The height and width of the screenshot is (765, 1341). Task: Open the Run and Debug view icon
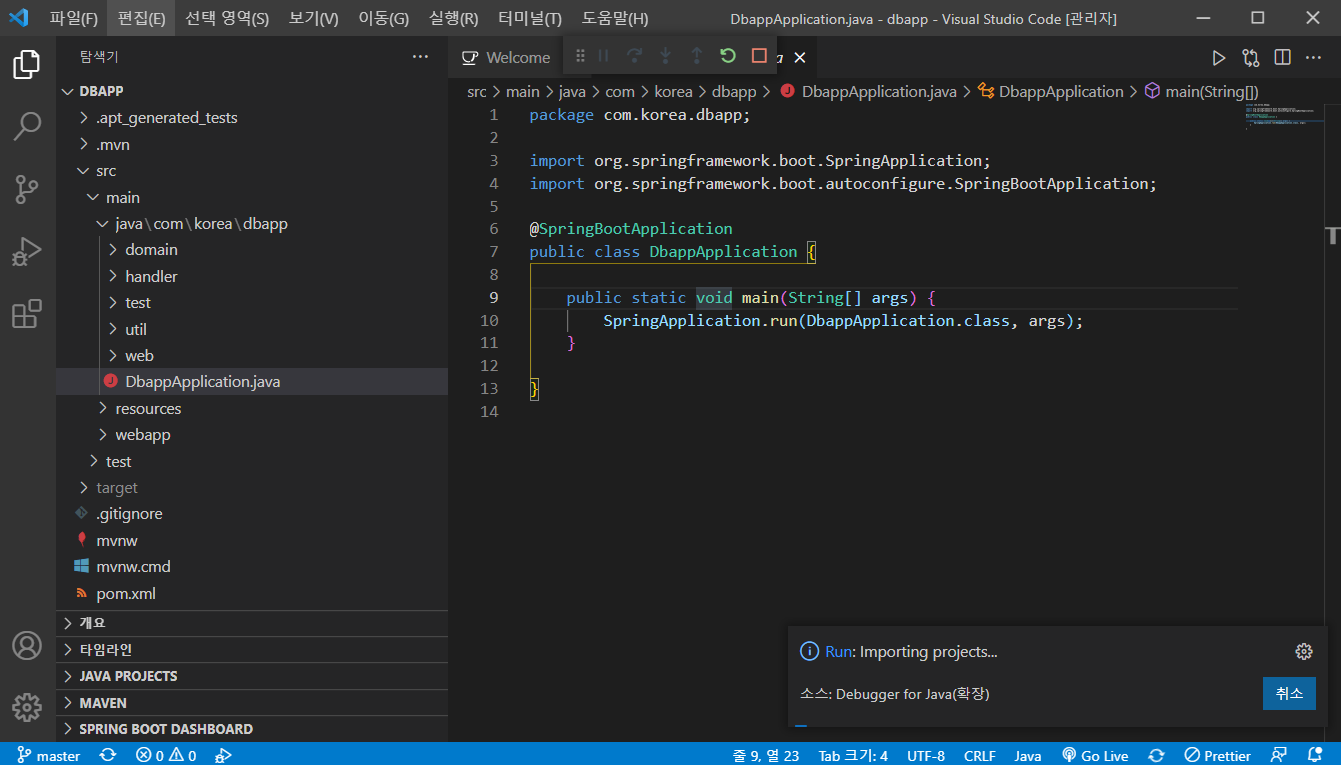27,252
